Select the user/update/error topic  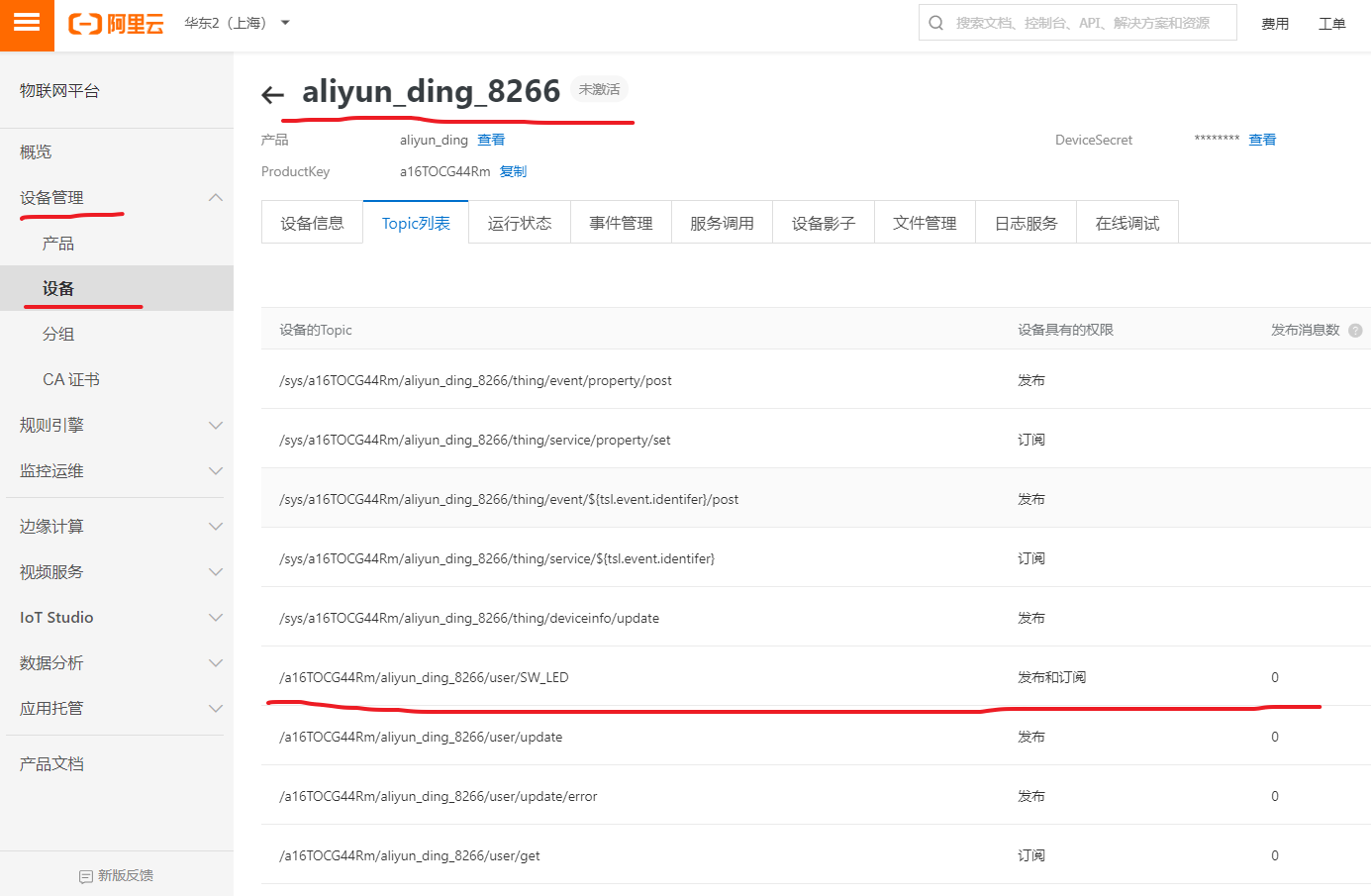[x=439, y=797]
